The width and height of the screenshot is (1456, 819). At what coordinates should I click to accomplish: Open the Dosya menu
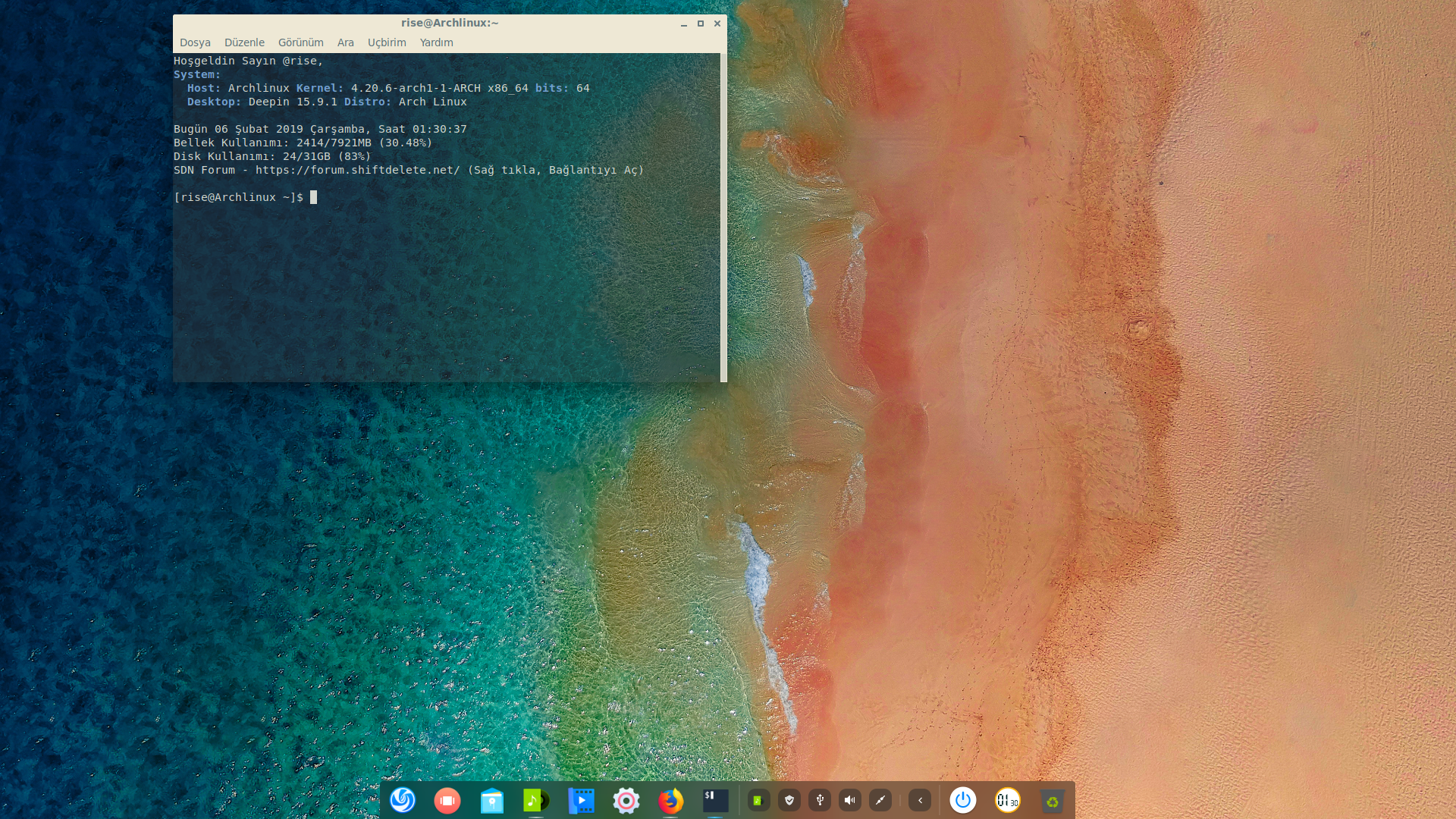click(x=195, y=42)
